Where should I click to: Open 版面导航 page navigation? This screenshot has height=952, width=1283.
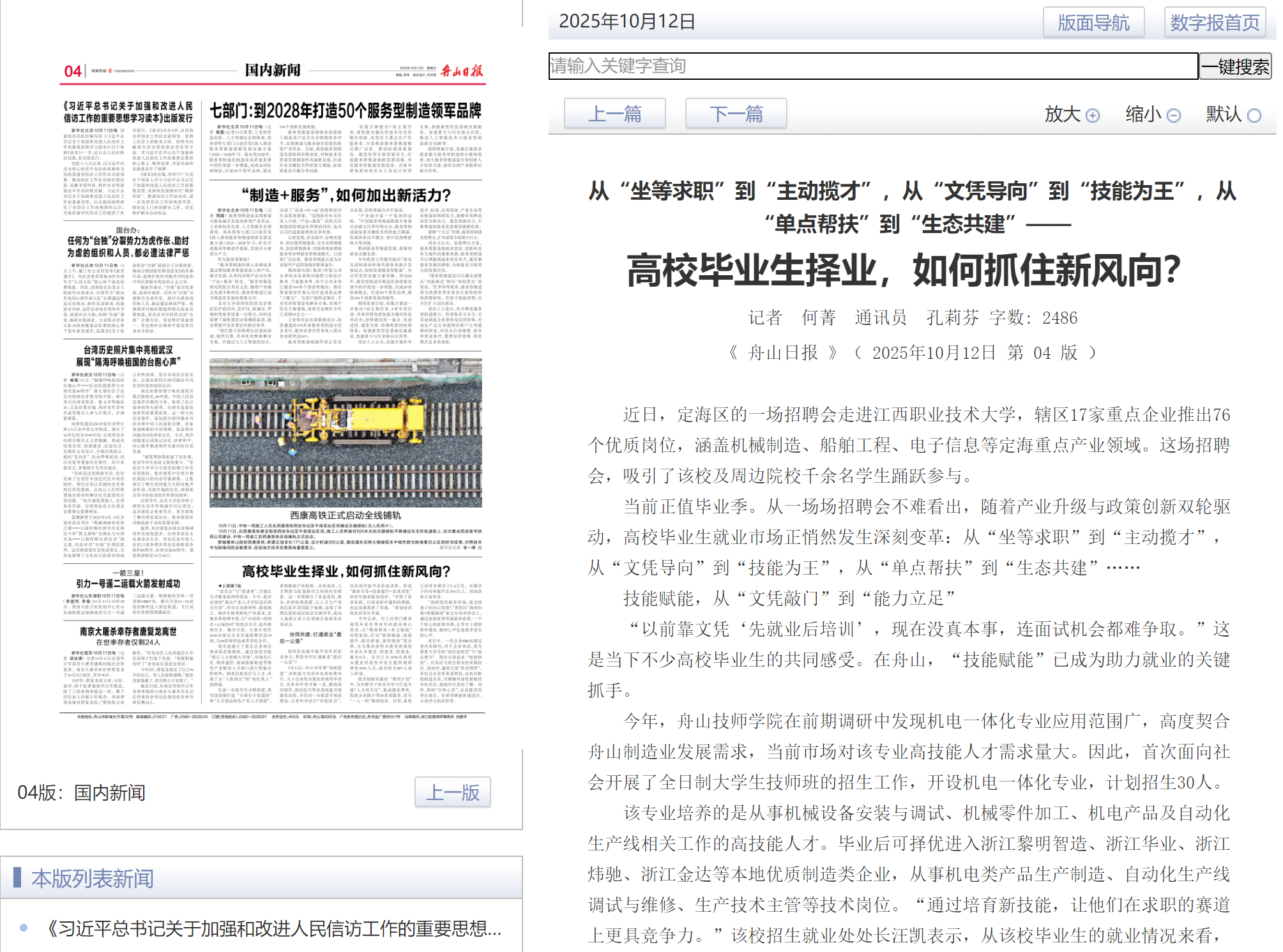(1093, 23)
